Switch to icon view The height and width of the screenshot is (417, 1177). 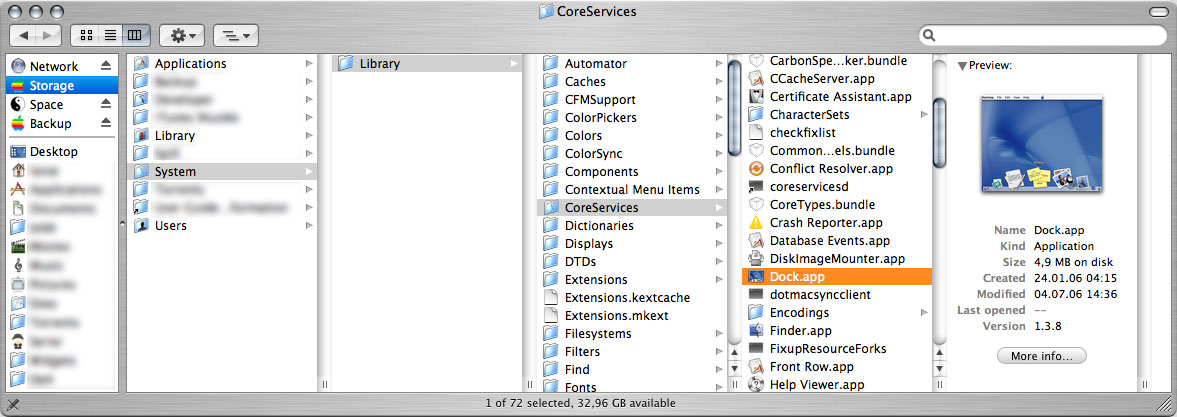tap(85, 35)
